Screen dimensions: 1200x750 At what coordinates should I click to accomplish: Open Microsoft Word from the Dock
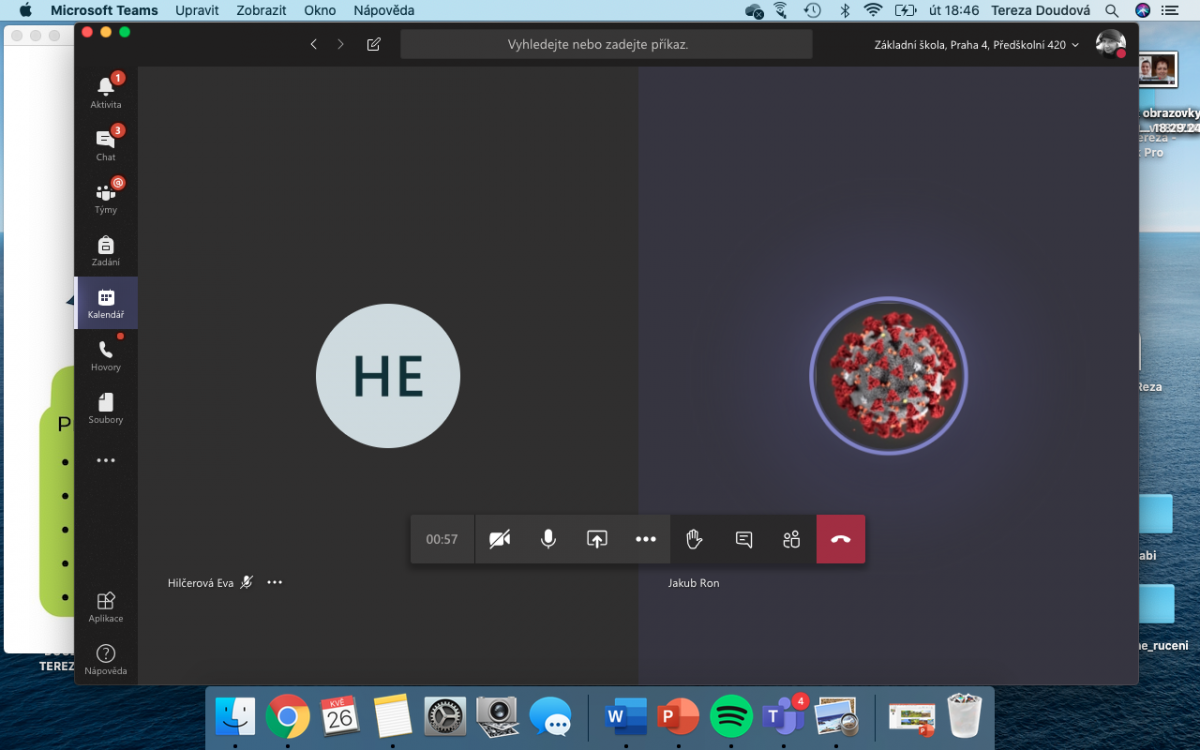coord(627,716)
